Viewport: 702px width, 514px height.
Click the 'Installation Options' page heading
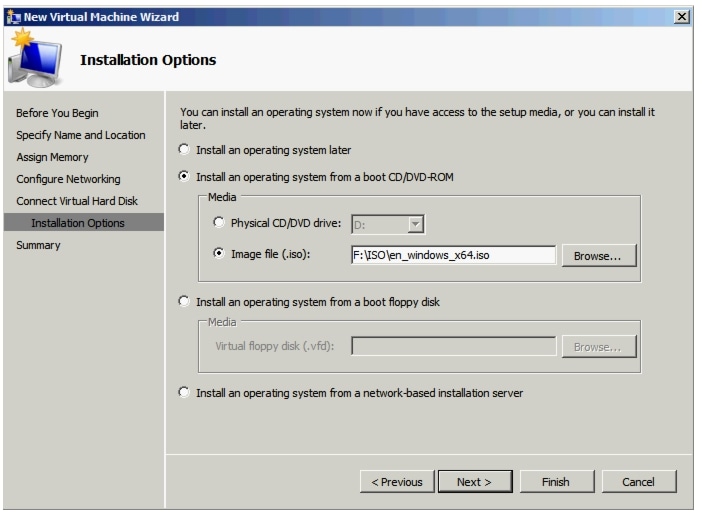tap(148, 60)
